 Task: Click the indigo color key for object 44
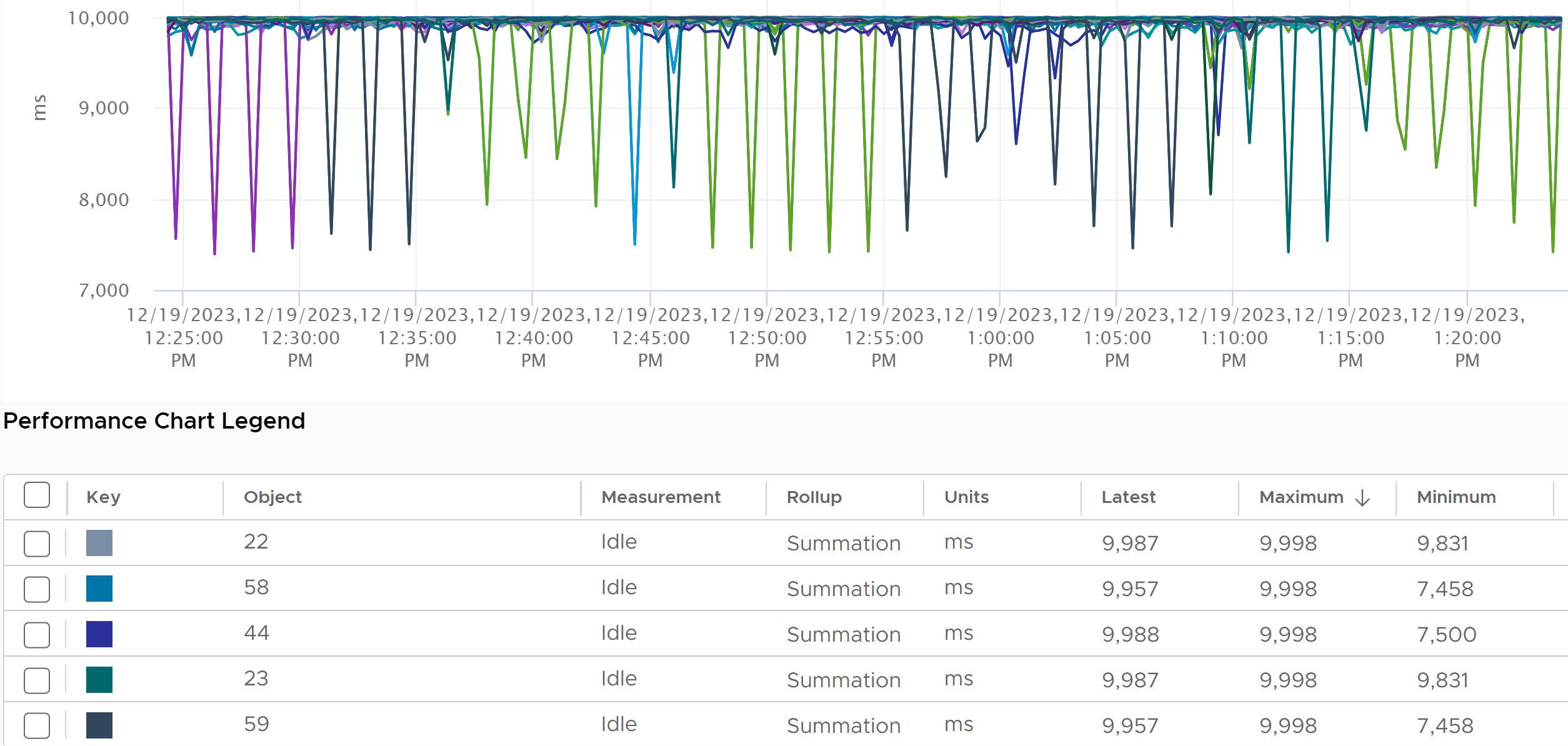pos(99,634)
